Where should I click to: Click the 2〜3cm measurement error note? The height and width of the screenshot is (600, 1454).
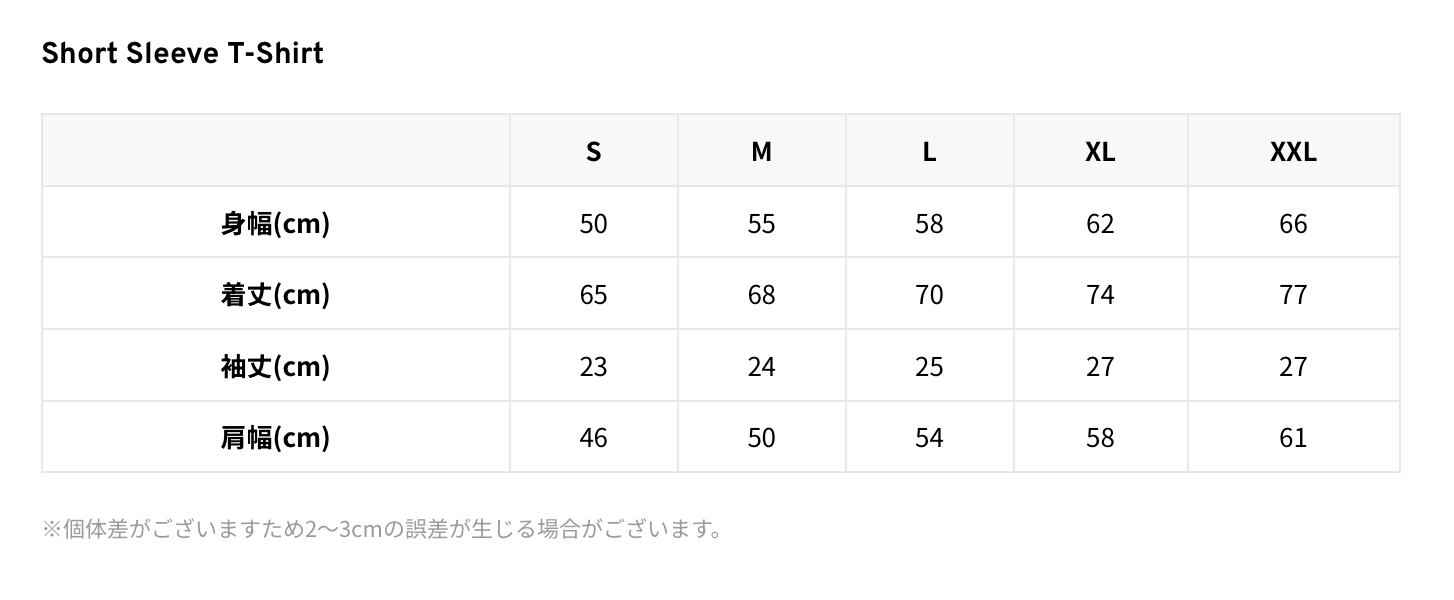coord(382,528)
